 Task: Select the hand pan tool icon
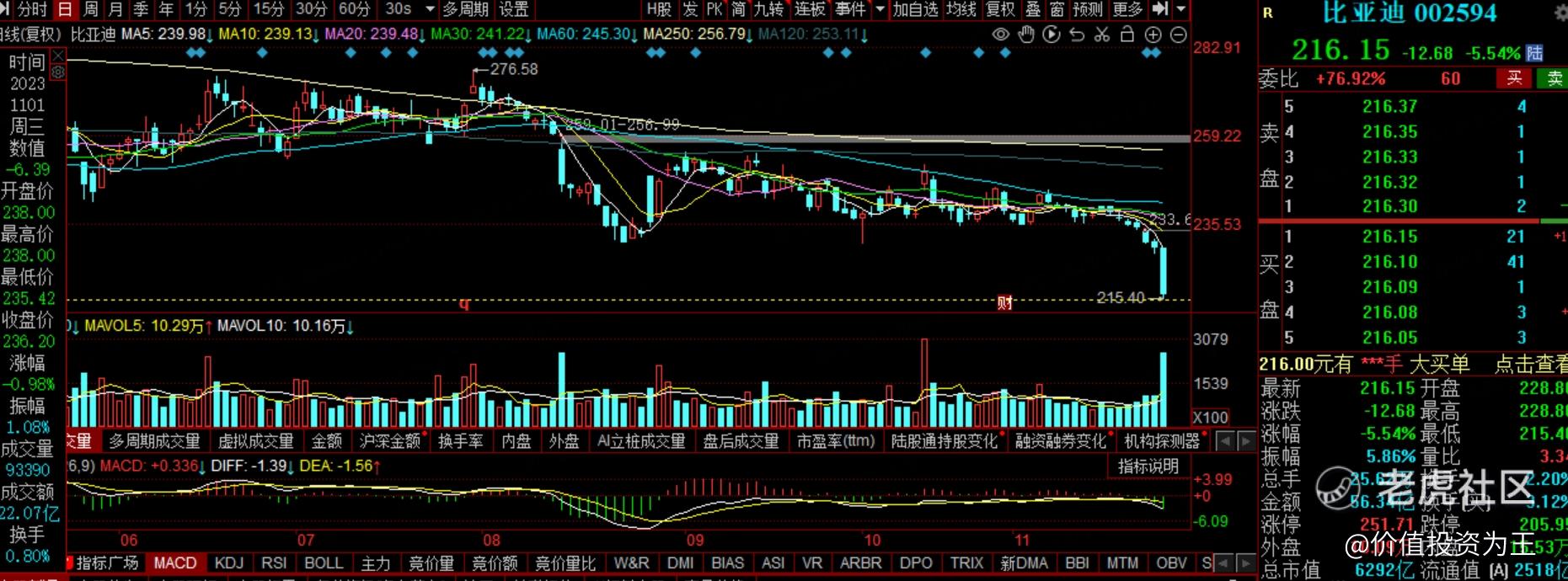(1025, 35)
